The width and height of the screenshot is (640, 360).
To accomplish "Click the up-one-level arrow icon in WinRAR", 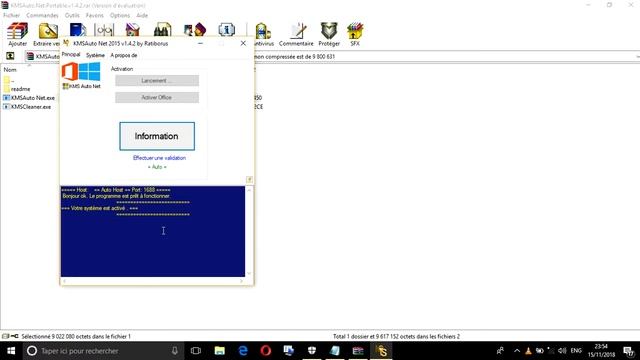I will [10, 56].
